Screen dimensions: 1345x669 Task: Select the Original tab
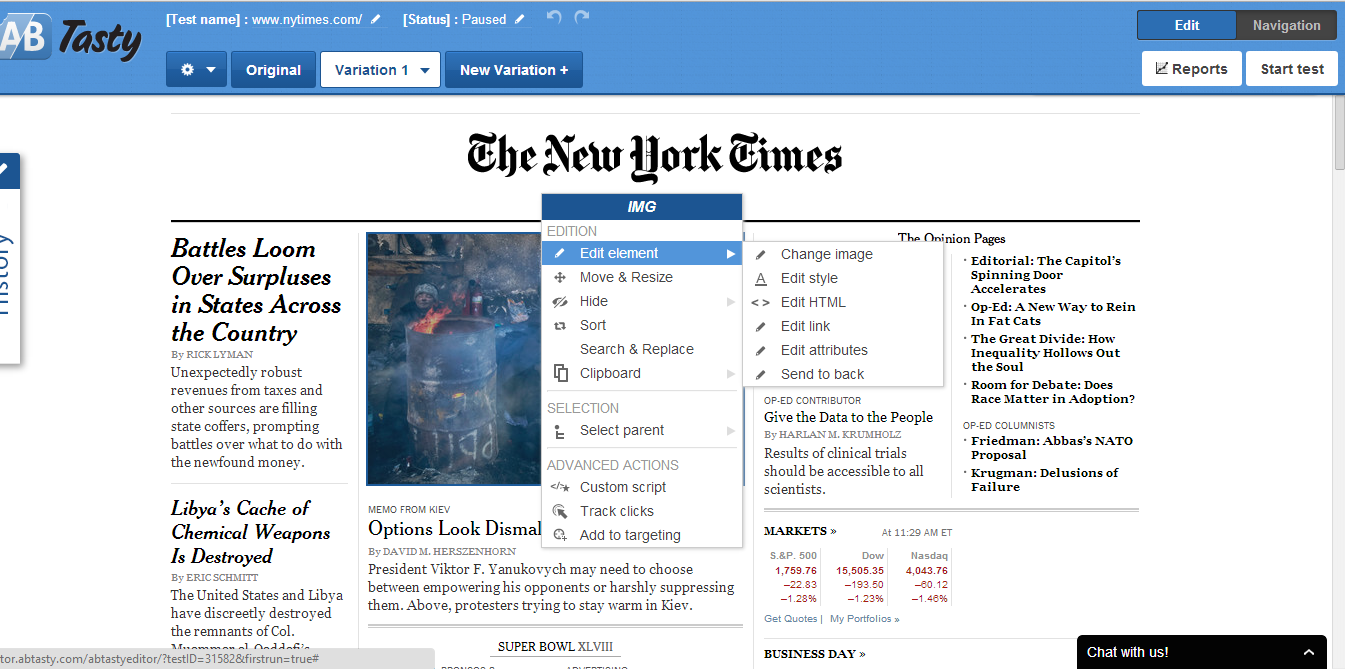[x=273, y=70]
